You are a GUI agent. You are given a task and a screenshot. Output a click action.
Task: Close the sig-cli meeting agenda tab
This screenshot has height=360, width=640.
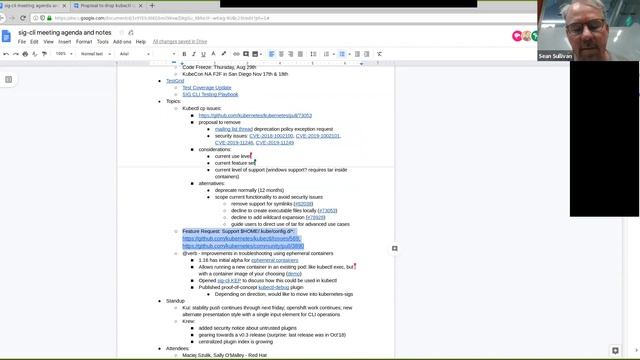(x=64, y=6)
